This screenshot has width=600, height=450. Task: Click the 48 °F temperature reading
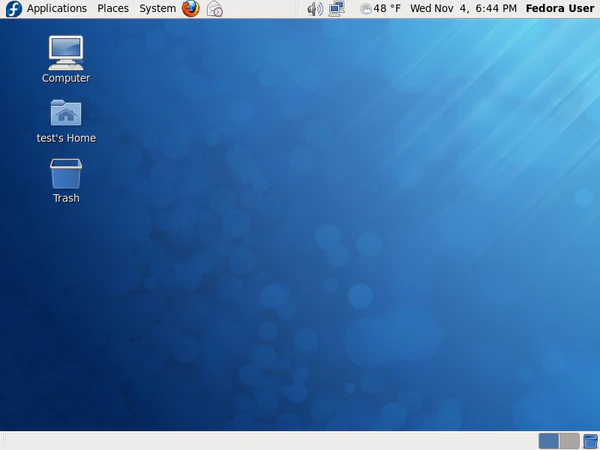click(x=387, y=9)
